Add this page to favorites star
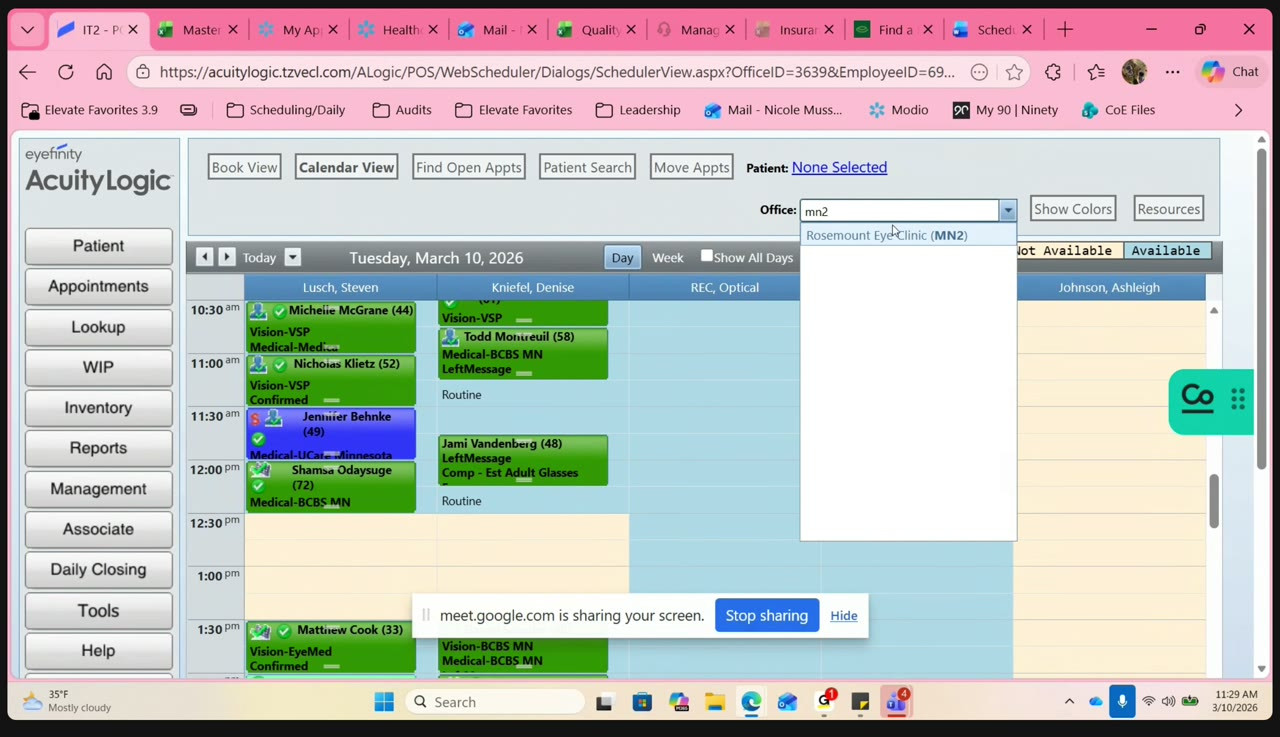 [1014, 72]
